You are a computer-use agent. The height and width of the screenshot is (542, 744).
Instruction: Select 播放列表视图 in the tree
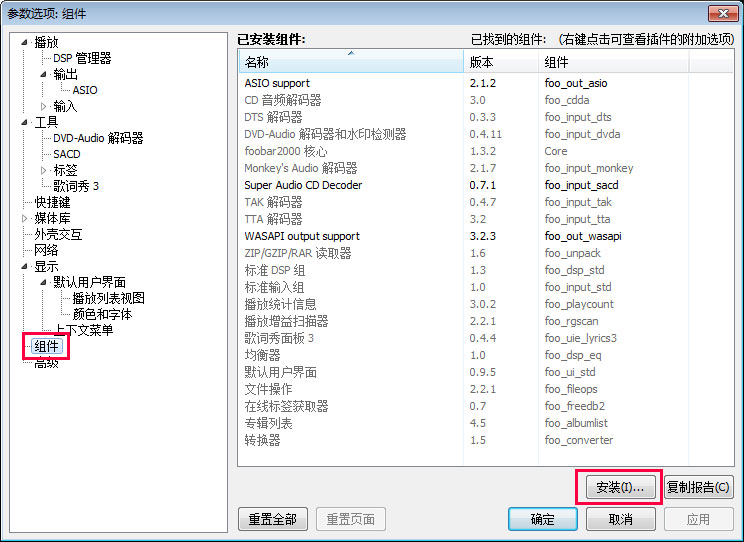click(x=109, y=298)
